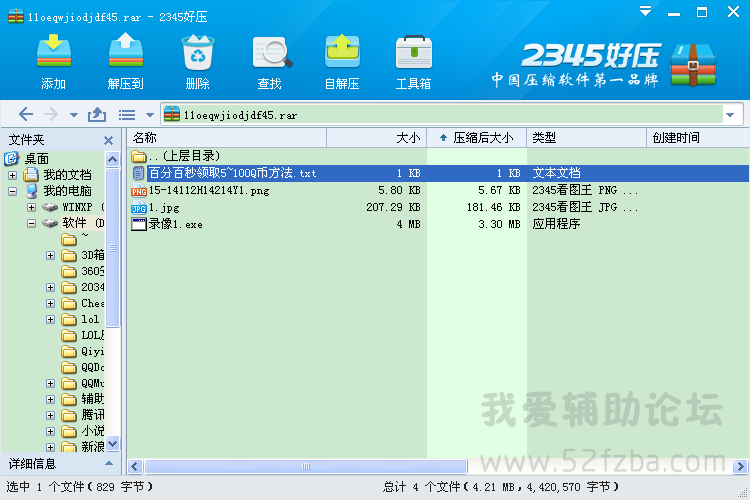
Task: Click the go-up-one-level folder icon
Action: [x=97, y=114]
